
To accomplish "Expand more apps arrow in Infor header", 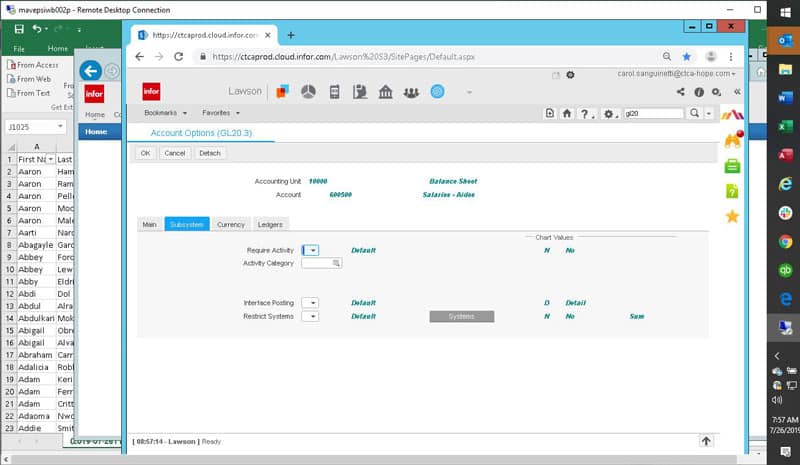I will (x=469, y=92).
